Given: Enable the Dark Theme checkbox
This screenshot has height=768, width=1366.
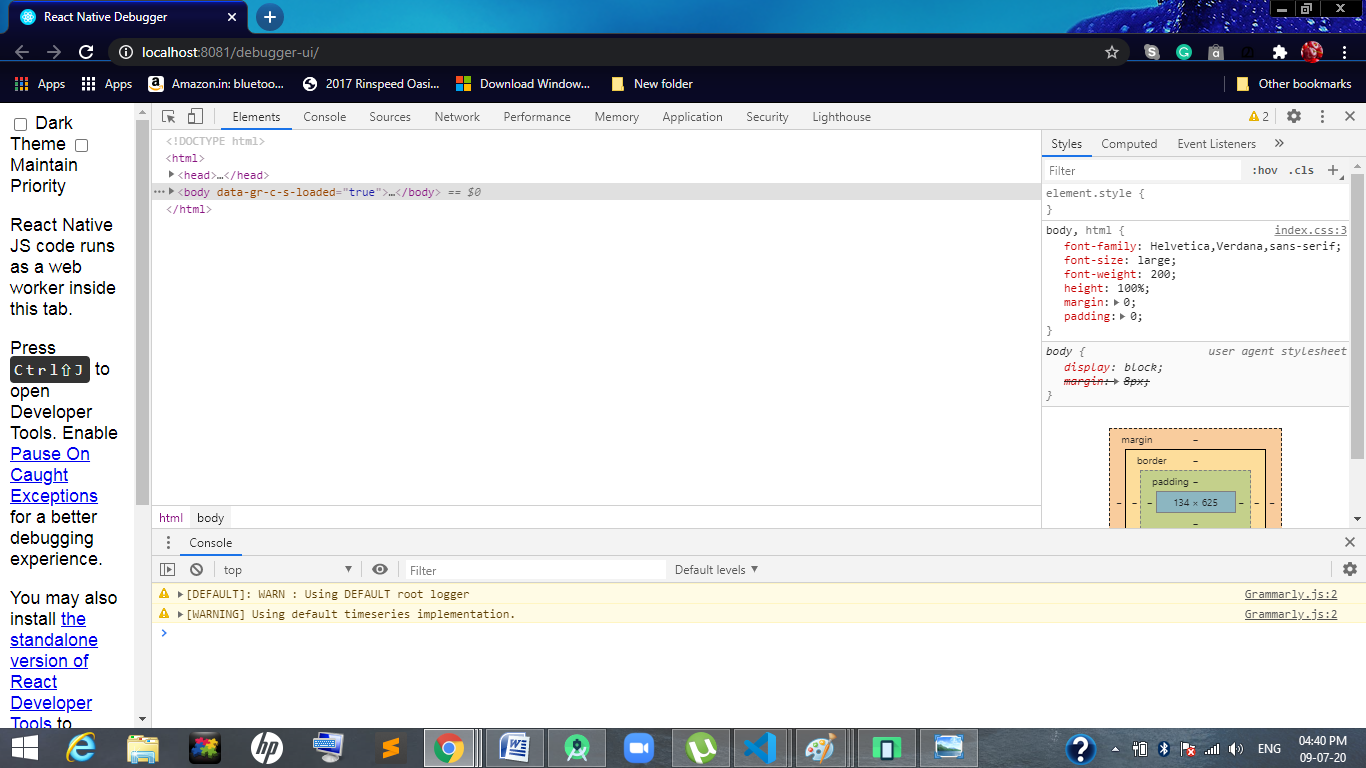Looking at the screenshot, I should (x=20, y=124).
